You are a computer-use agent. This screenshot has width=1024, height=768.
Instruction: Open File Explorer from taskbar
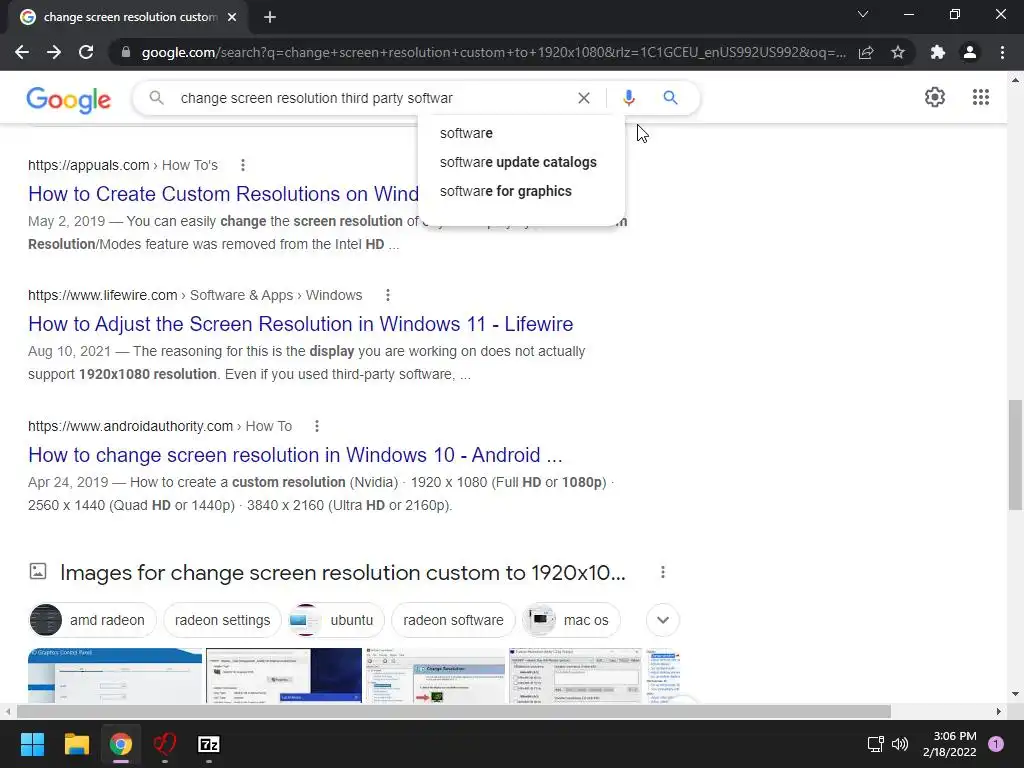click(x=76, y=744)
